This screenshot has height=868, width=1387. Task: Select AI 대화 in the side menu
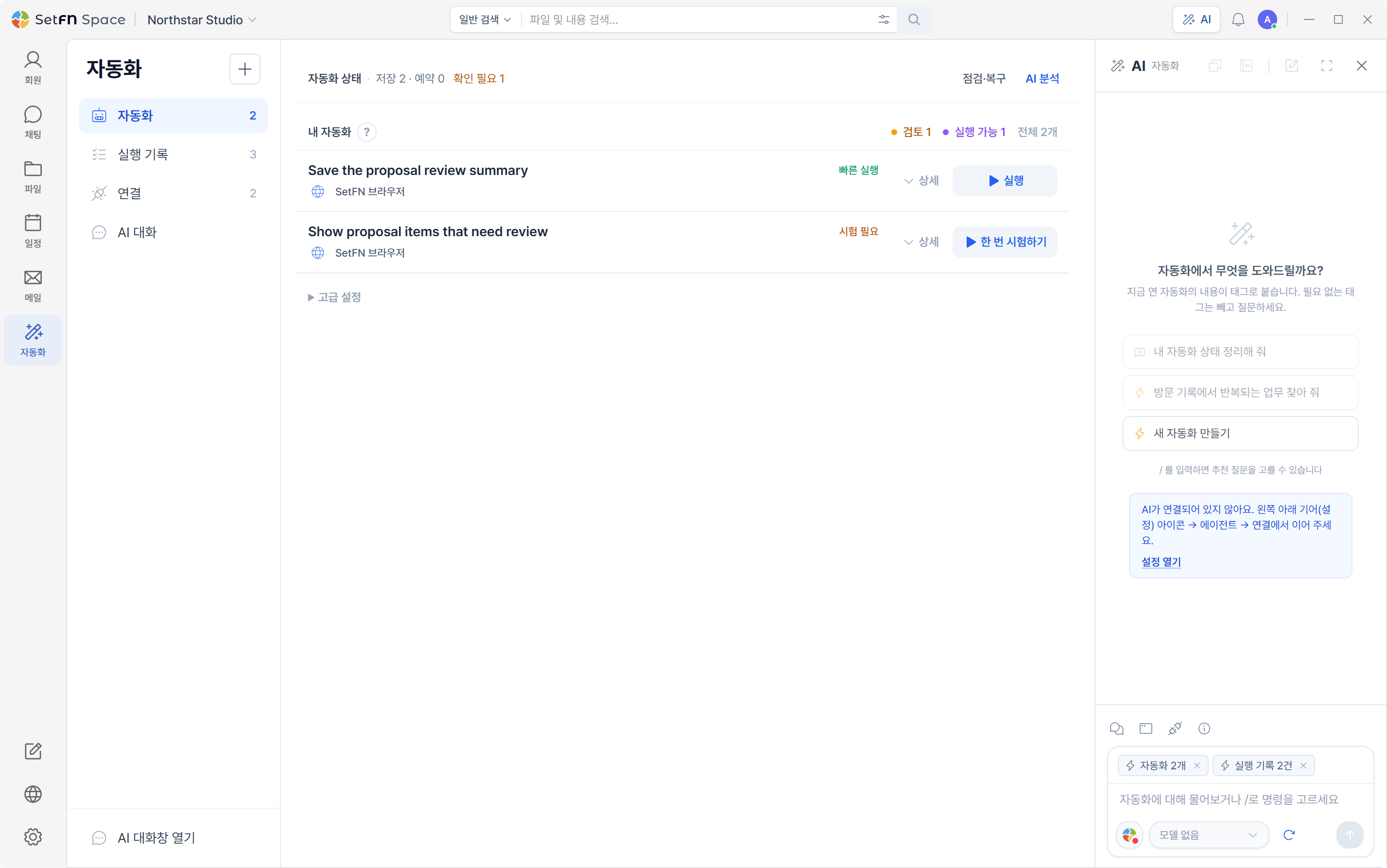pyautogui.click(x=173, y=232)
